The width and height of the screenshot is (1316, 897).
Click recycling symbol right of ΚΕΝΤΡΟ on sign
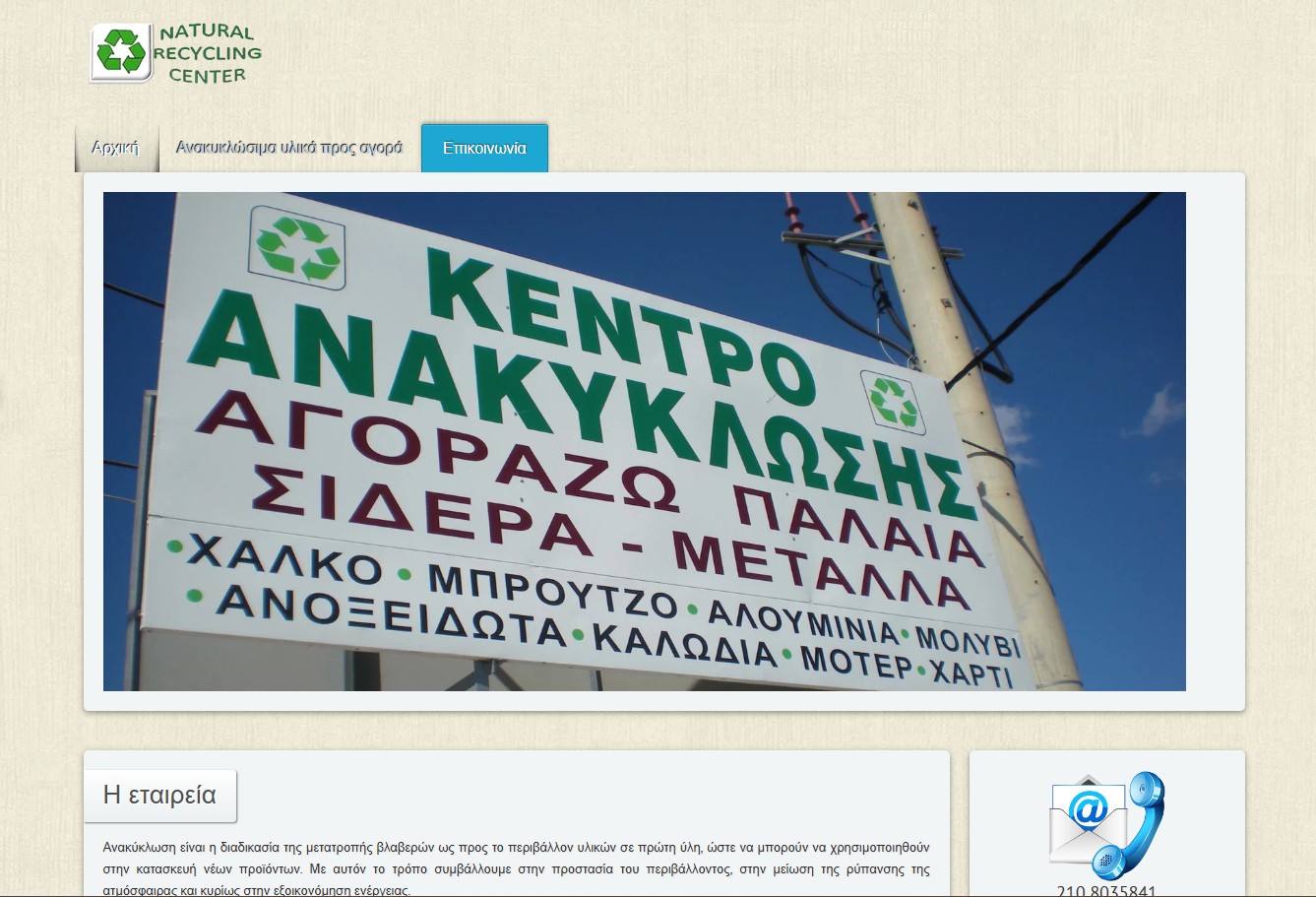894,402
